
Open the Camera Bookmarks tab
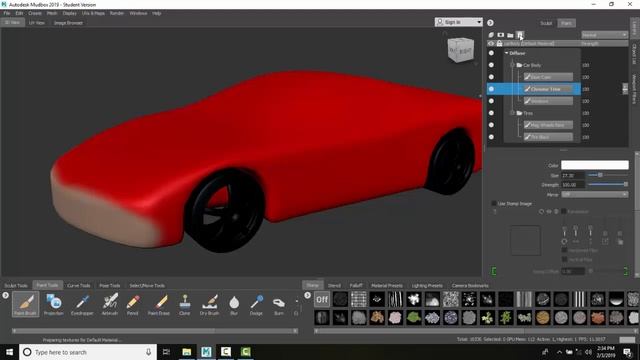(470, 285)
